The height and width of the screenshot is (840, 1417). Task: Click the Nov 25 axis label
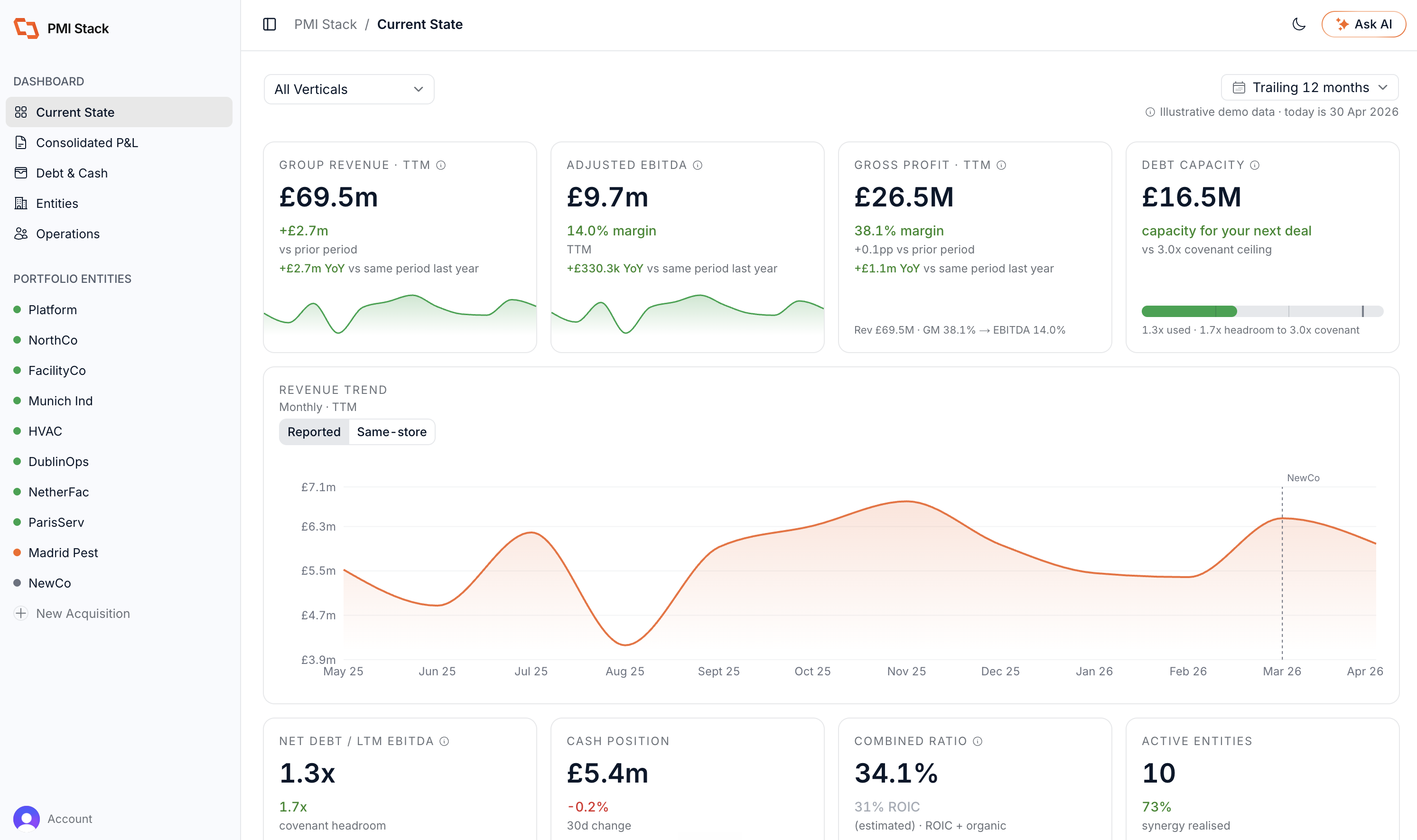(x=906, y=672)
